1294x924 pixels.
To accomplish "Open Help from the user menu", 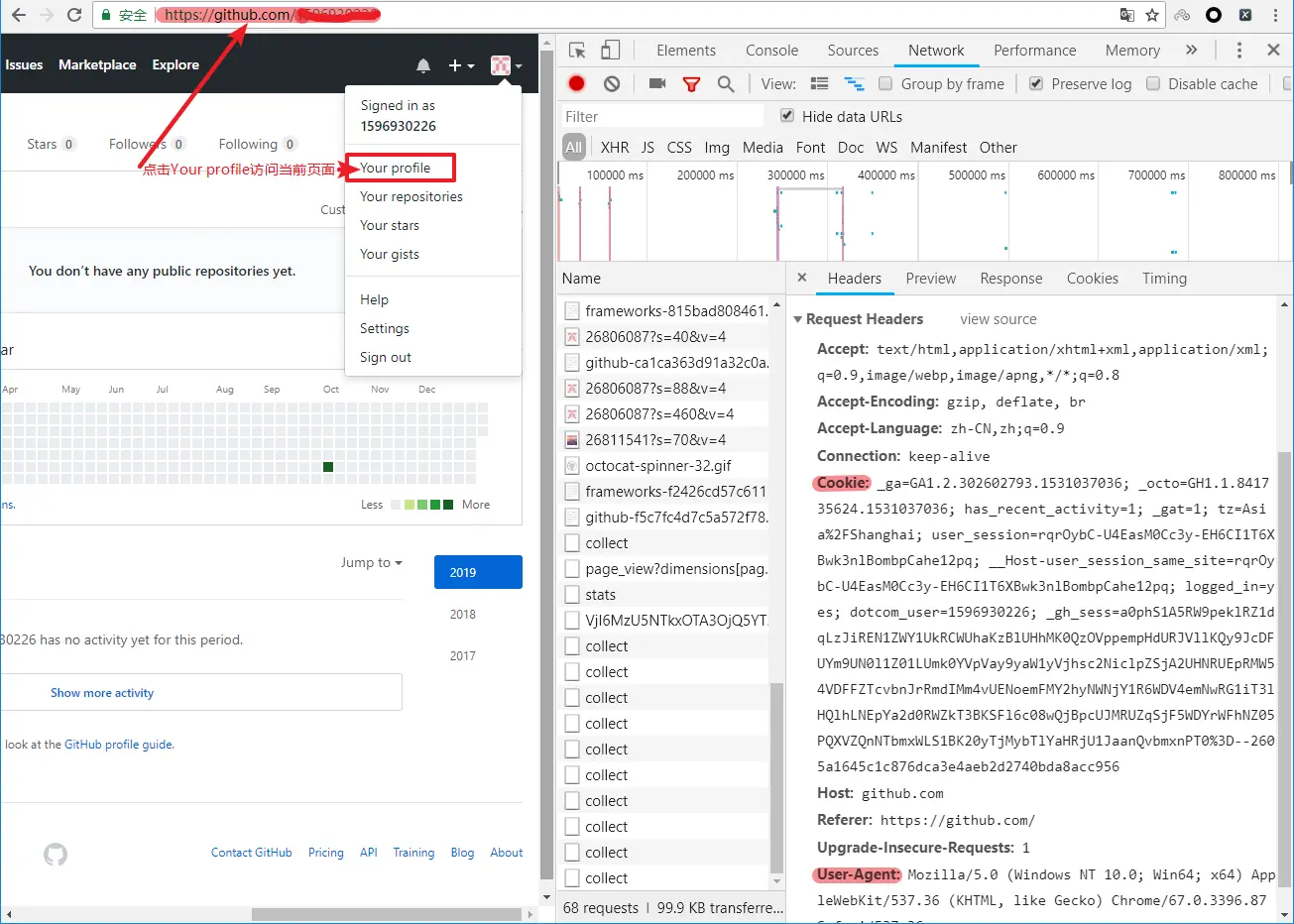I will point(374,299).
